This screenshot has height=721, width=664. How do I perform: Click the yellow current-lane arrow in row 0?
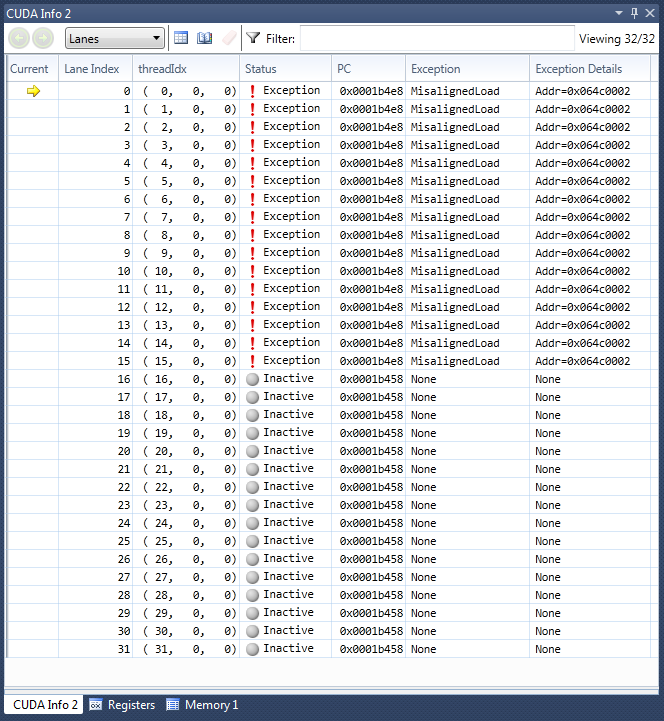pos(33,91)
